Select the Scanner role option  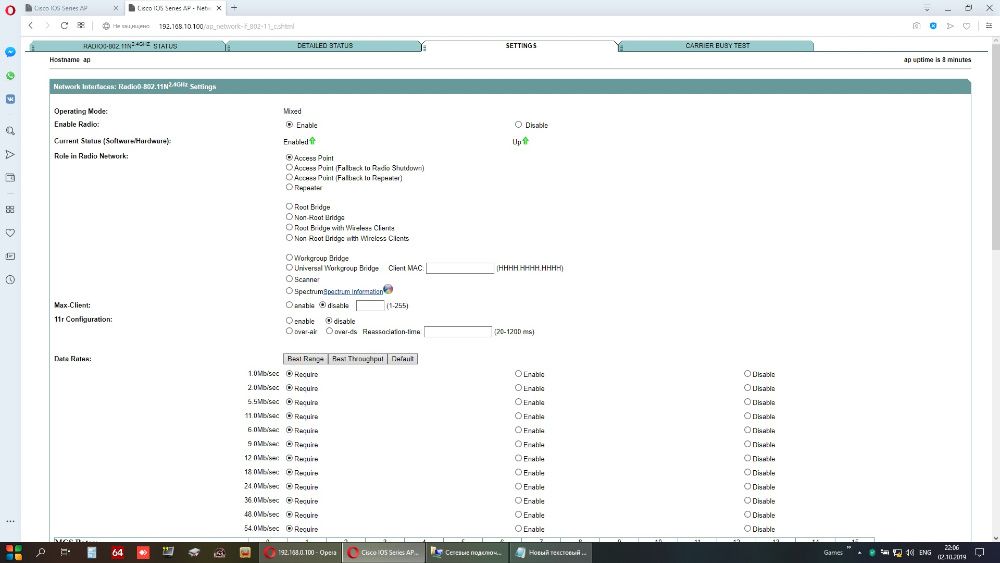290,279
